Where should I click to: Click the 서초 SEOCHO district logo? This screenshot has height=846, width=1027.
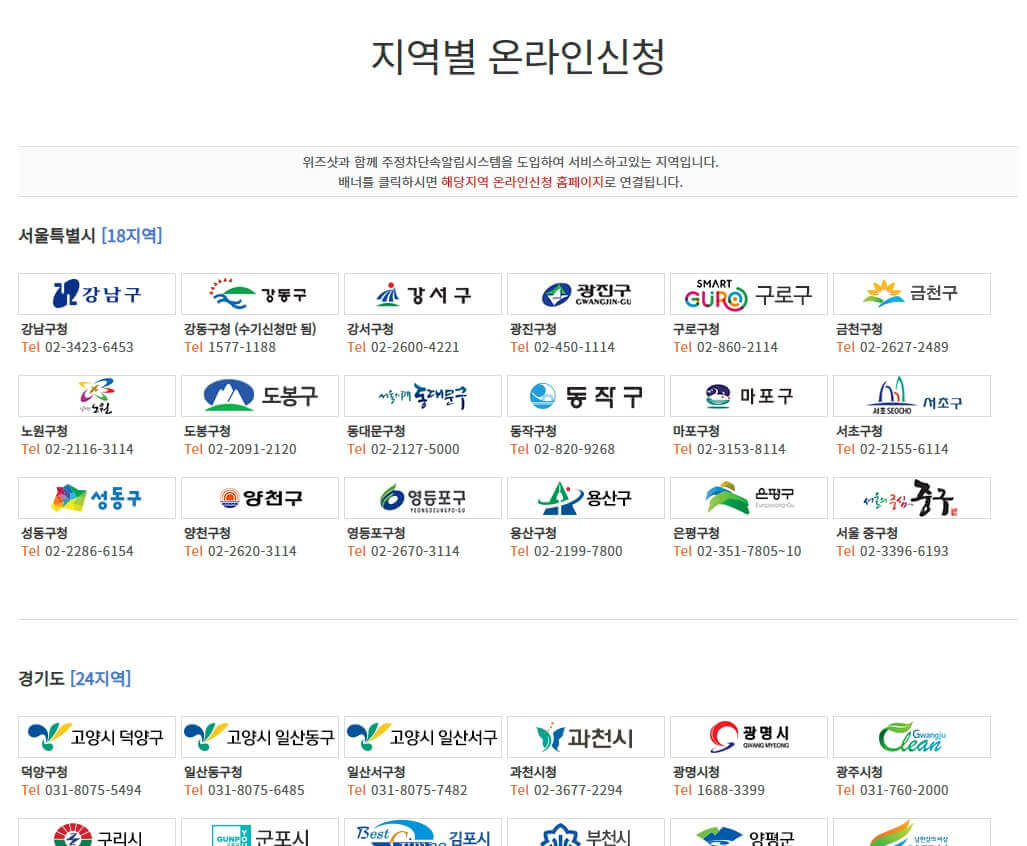click(911, 395)
